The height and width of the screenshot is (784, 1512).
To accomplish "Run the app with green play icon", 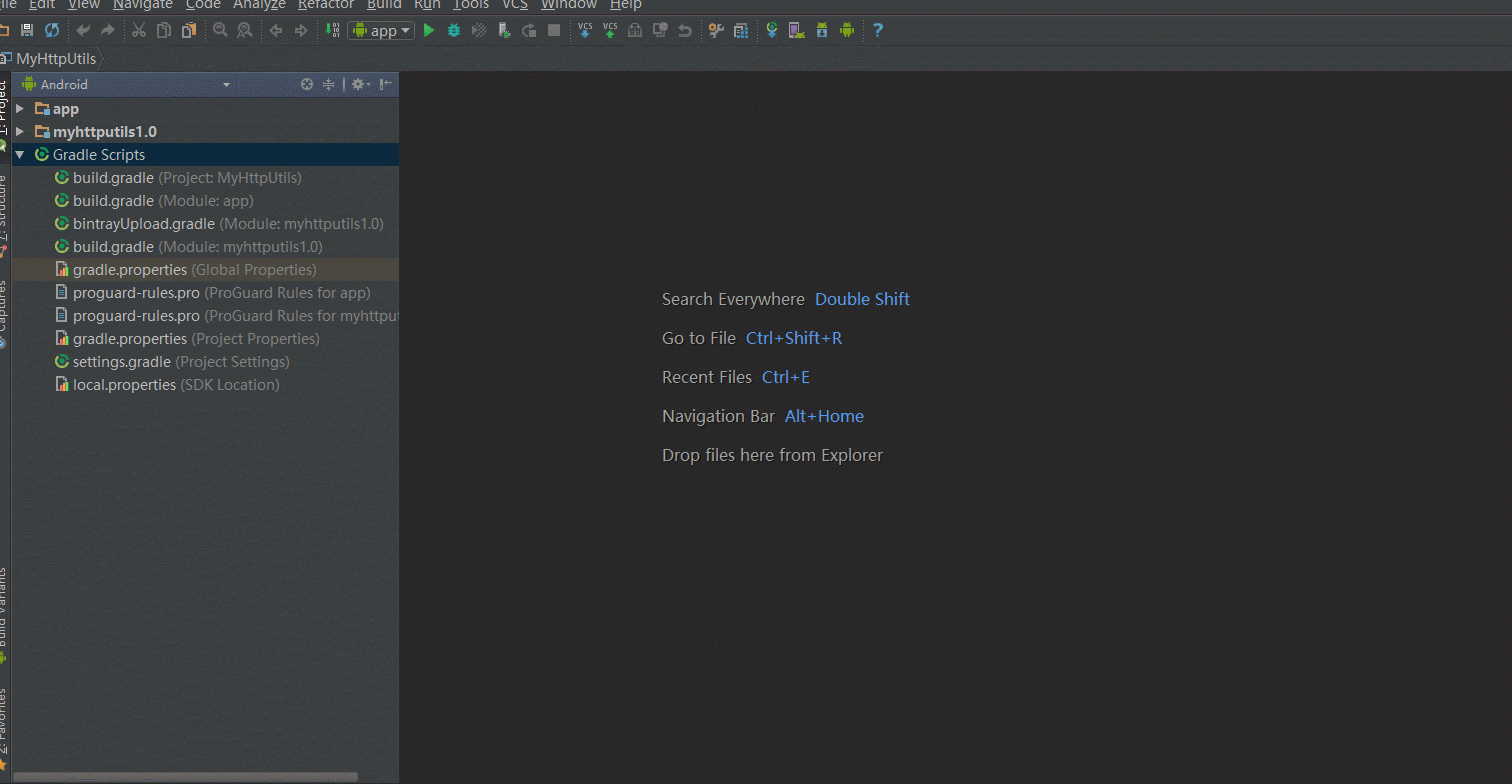I will [x=429, y=31].
